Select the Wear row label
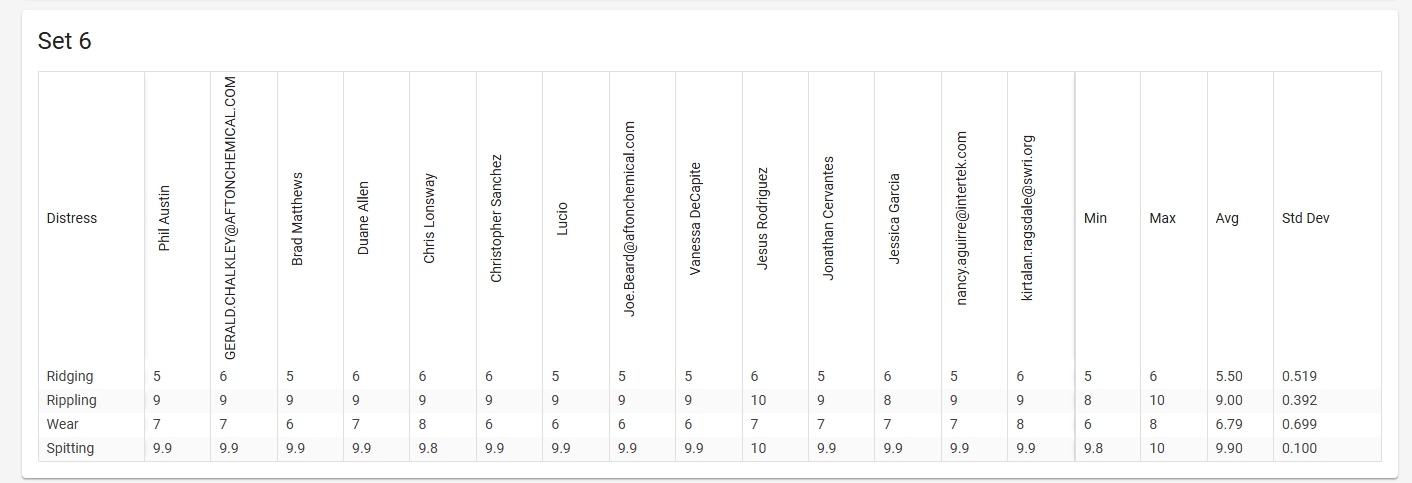The height and width of the screenshot is (483, 1412). (63, 424)
